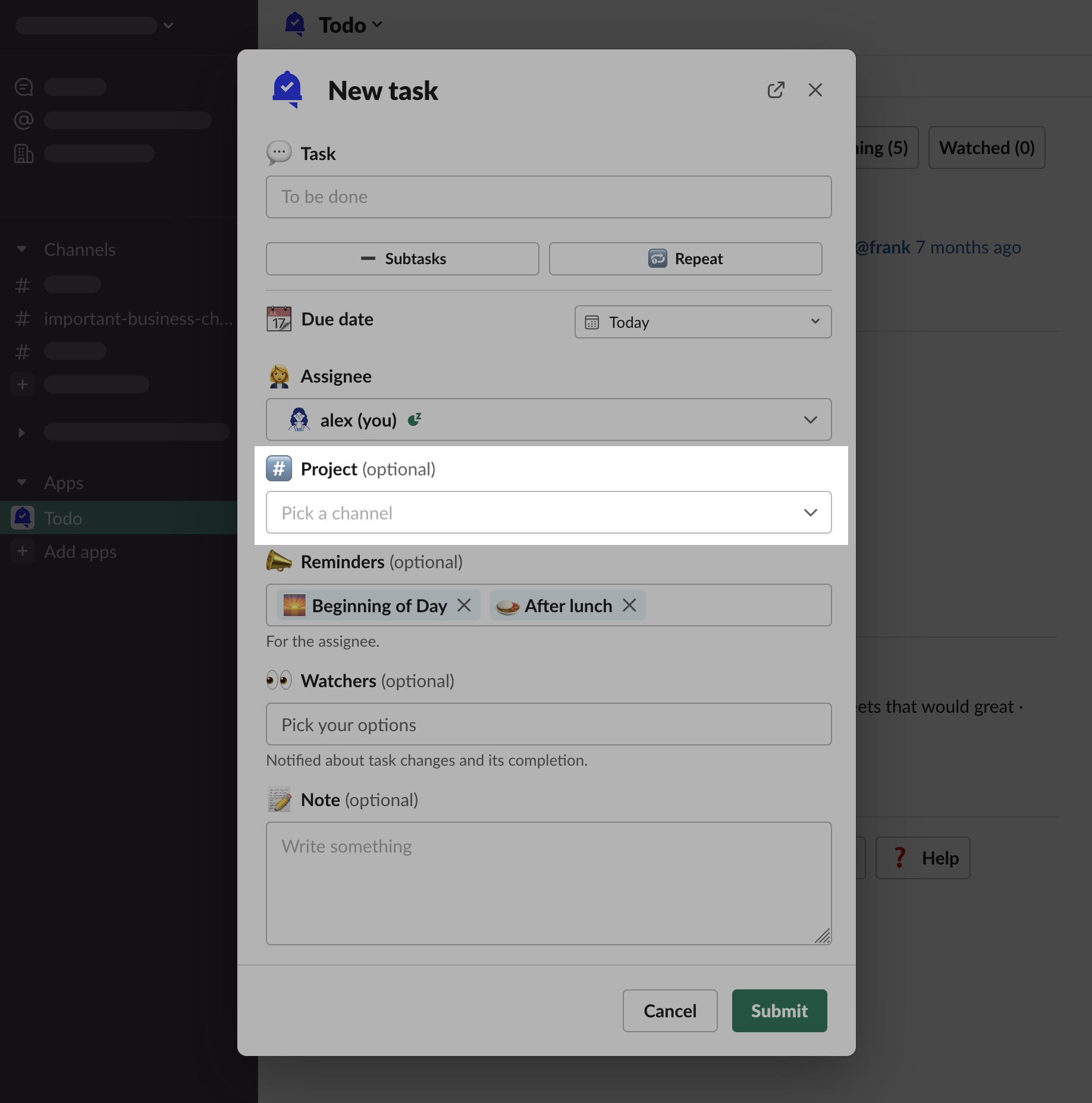Screen dimensions: 1092x1103
Task: Open the Due date Today dropdown
Action: [702, 322]
